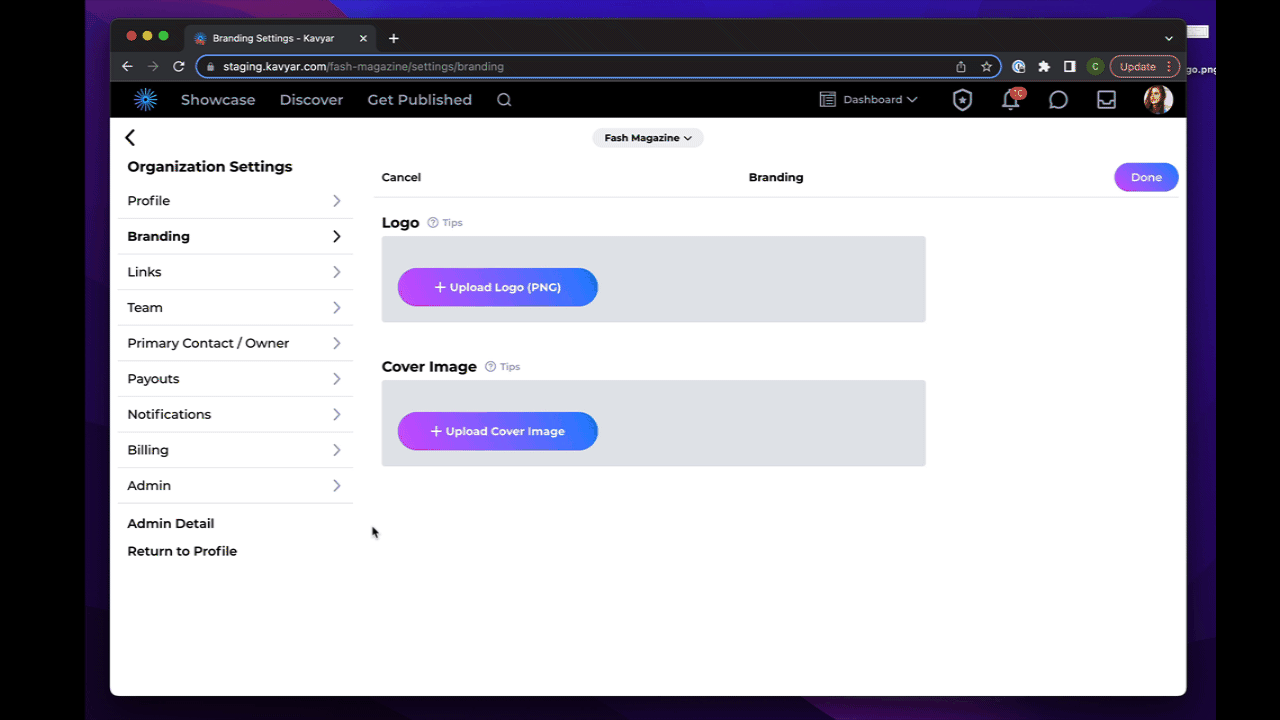Select the Notifications settings item
Viewport: 1280px width, 720px height.
[235, 414]
